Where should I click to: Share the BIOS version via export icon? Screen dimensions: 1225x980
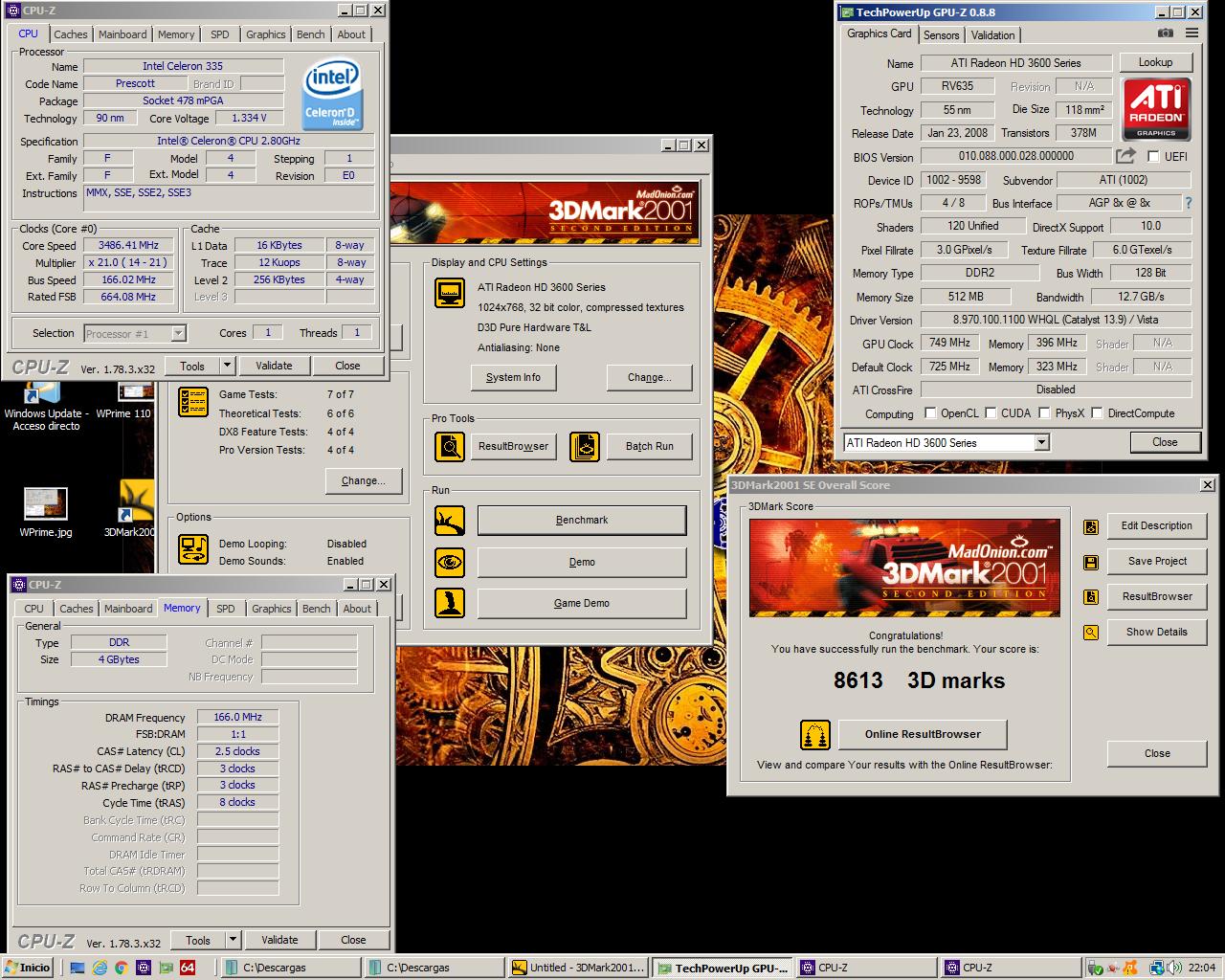click(x=1125, y=156)
